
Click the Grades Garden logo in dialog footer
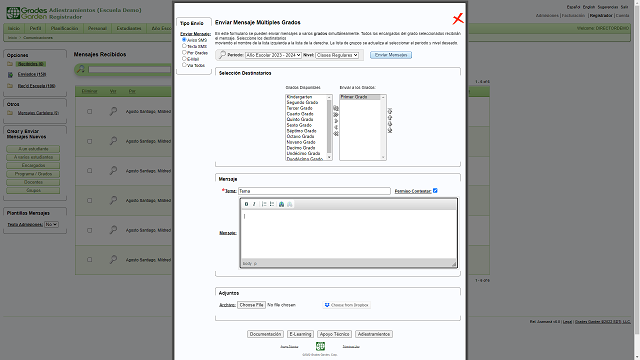[x=320, y=346]
